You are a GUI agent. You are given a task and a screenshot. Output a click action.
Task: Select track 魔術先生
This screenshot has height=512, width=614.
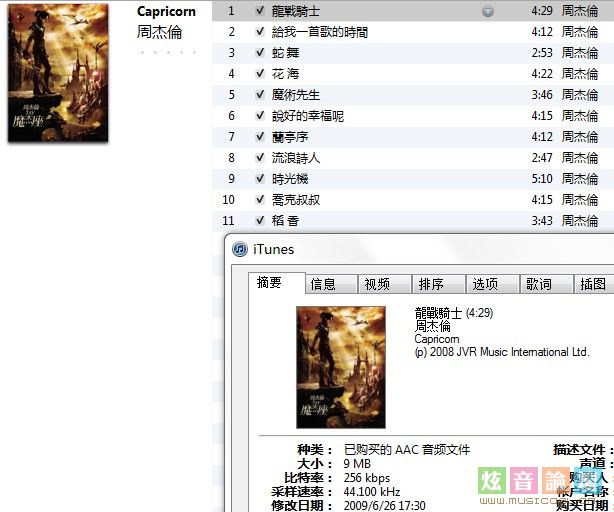(413, 94)
